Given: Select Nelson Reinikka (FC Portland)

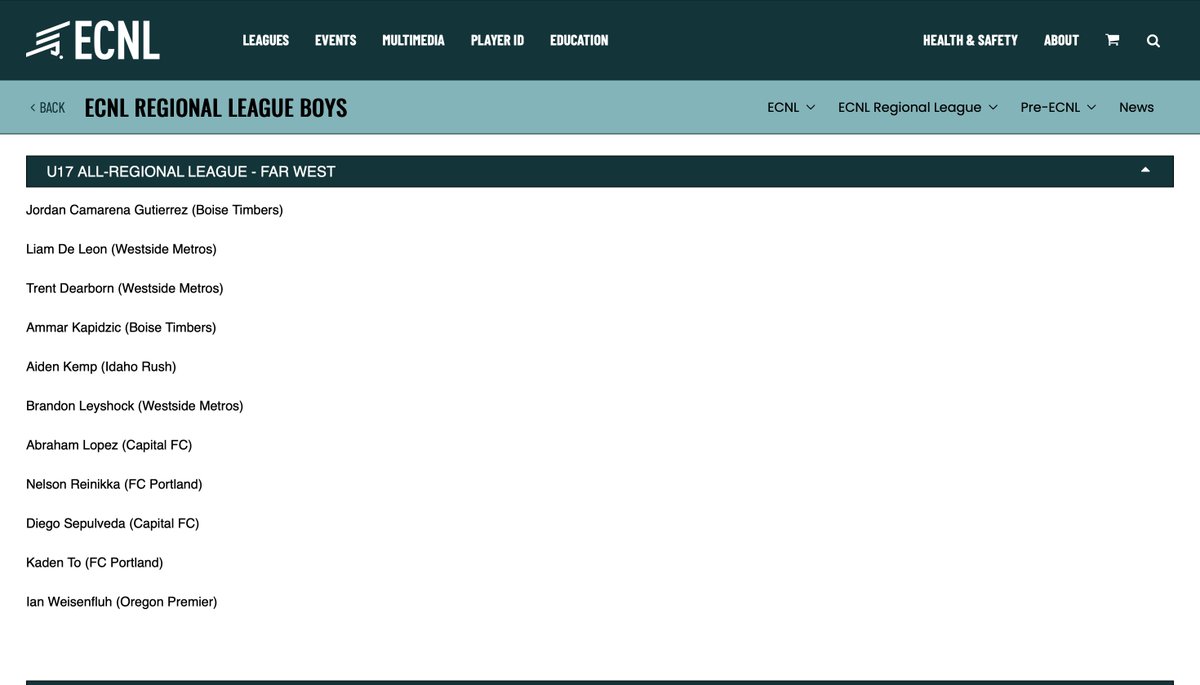Looking at the screenshot, I should (114, 484).
